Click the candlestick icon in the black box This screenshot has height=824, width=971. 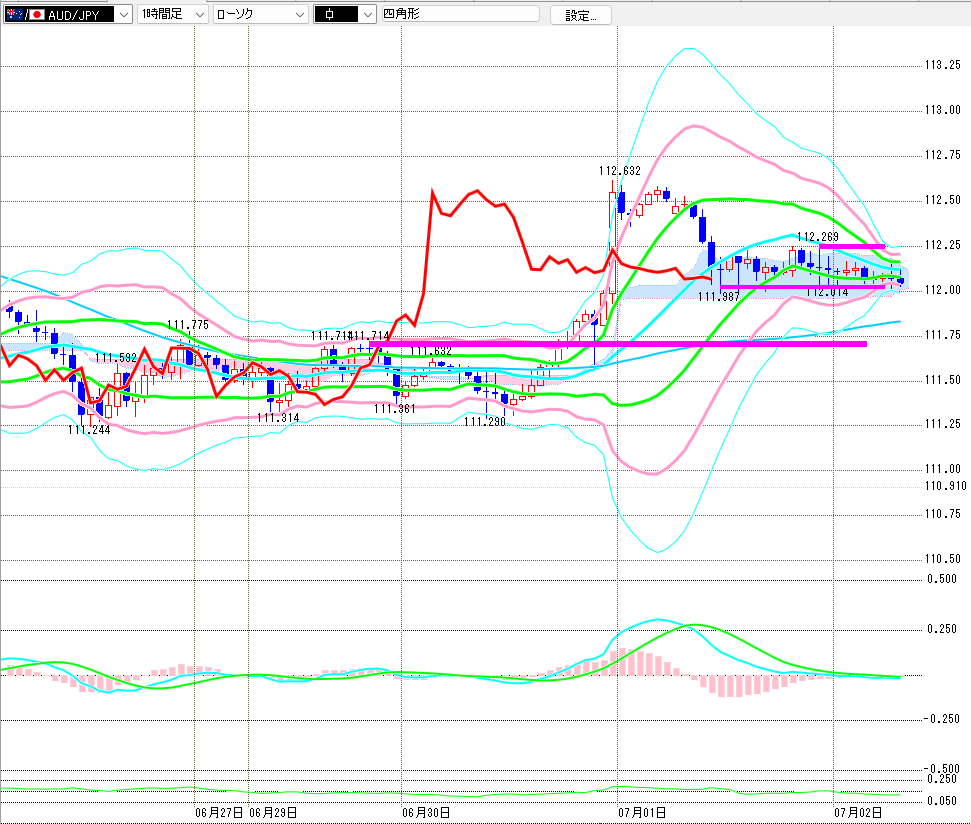coord(329,14)
